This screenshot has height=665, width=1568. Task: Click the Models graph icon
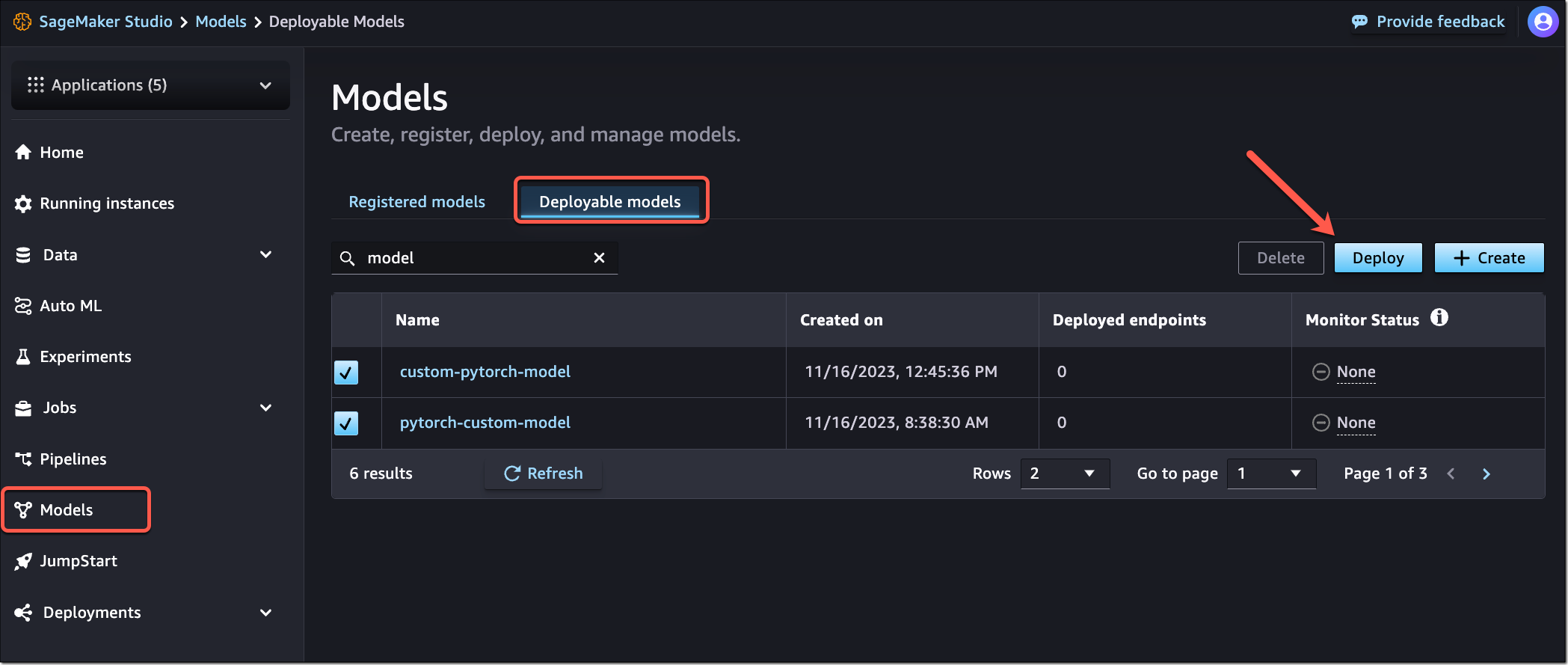pos(23,510)
